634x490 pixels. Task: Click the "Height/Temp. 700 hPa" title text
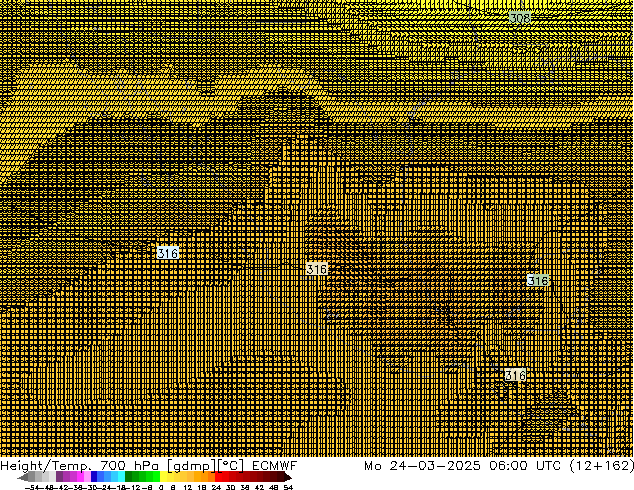(x=80, y=466)
